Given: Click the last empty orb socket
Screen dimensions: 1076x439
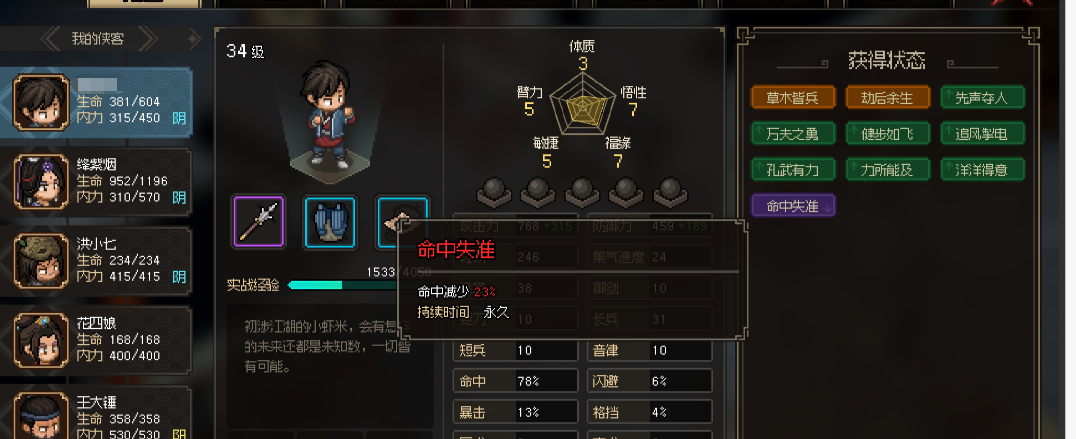Looking at the screenshot, I should coord(670,192).
